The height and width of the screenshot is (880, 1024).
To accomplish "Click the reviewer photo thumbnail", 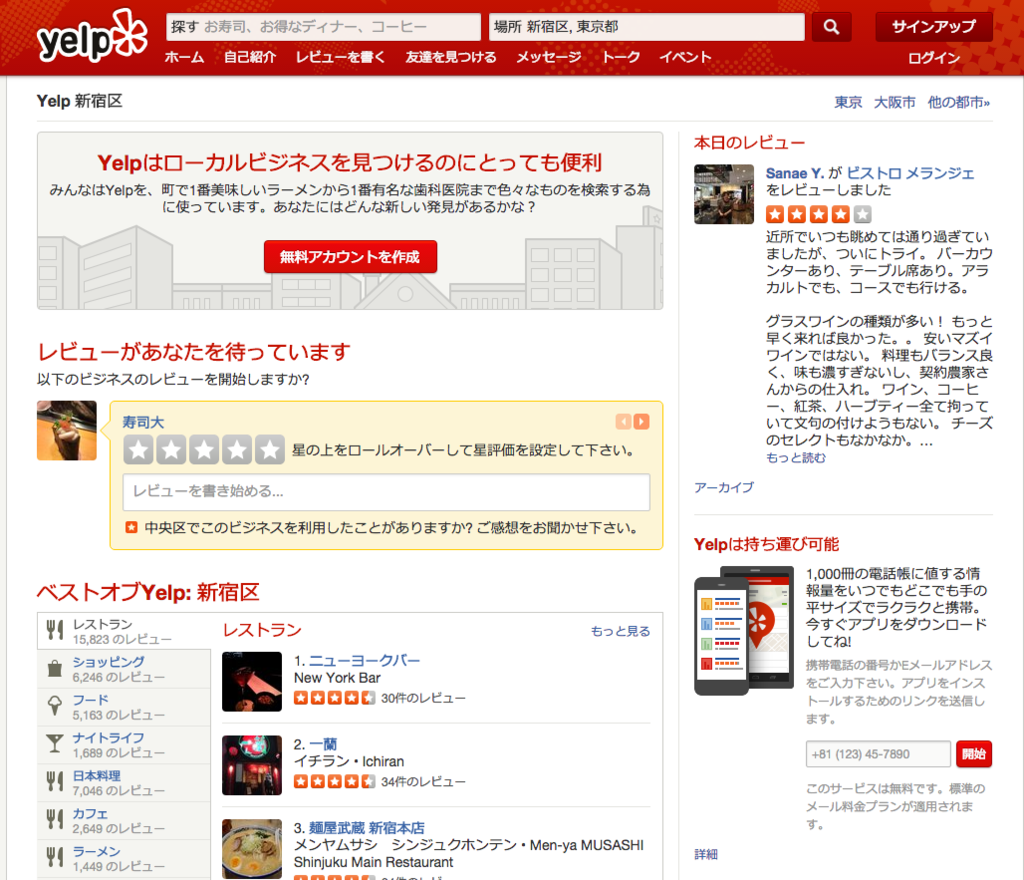I will click(724, 195).
